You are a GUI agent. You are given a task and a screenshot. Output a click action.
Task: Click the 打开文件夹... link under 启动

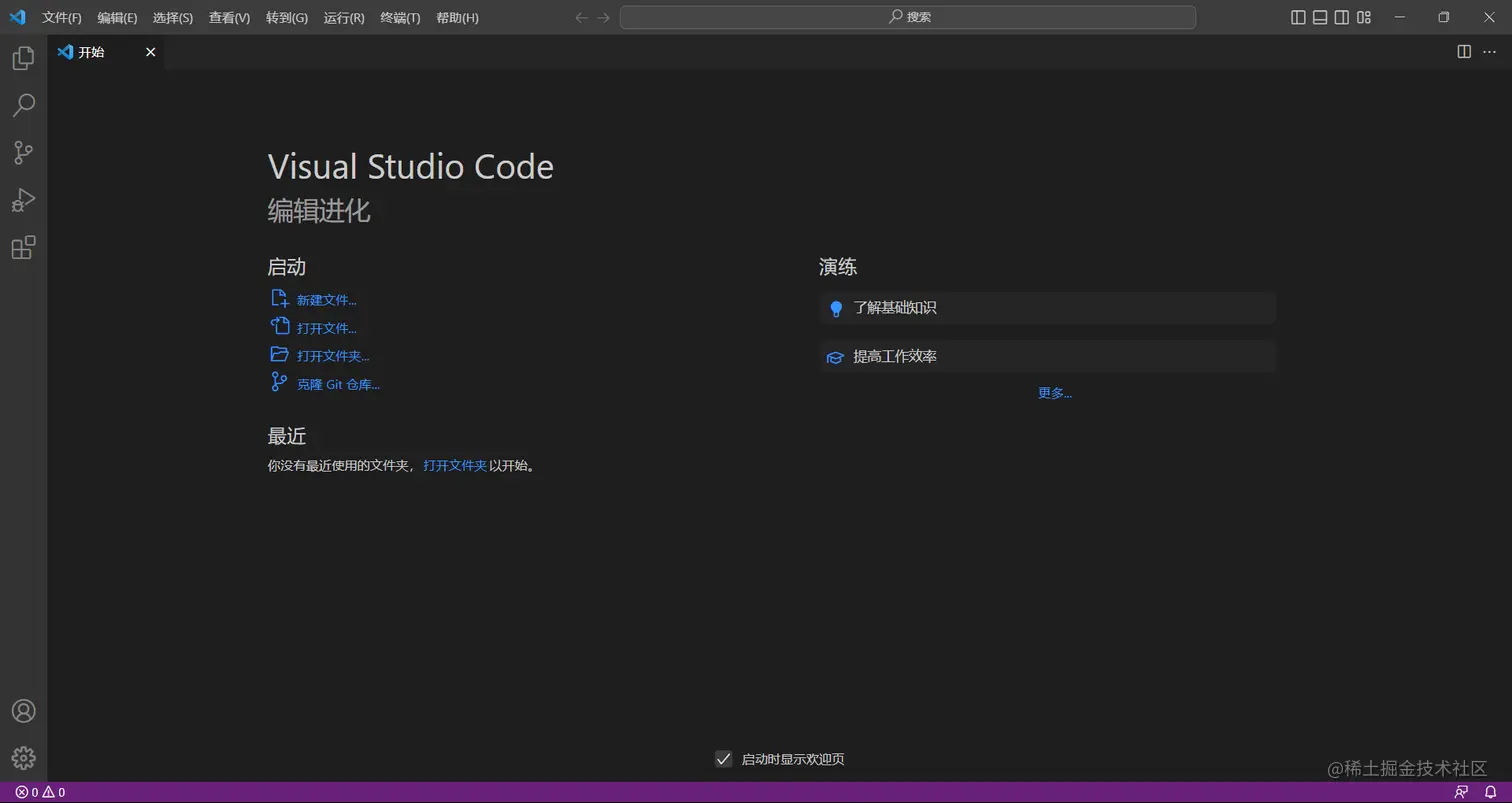333,356
